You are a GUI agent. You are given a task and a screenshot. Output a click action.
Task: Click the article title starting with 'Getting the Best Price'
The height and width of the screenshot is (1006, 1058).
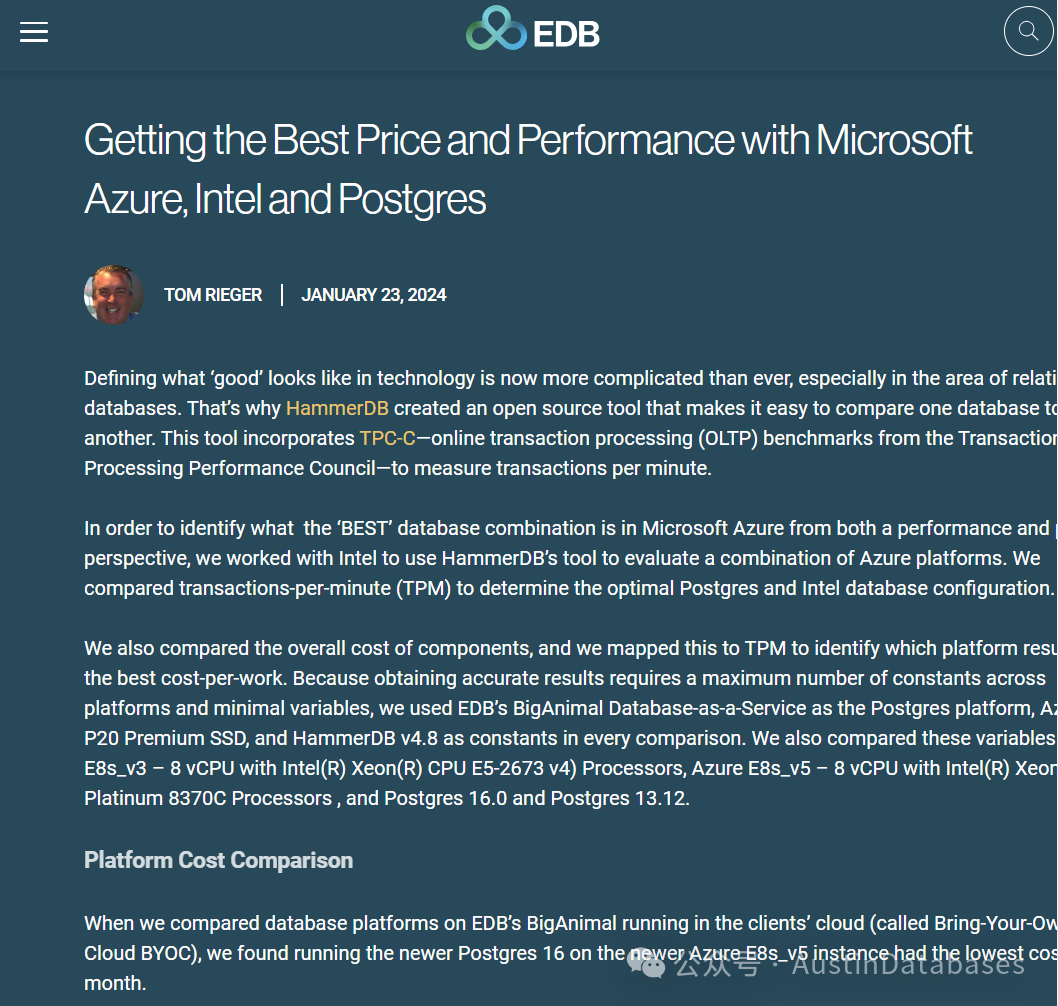(528, 169)
